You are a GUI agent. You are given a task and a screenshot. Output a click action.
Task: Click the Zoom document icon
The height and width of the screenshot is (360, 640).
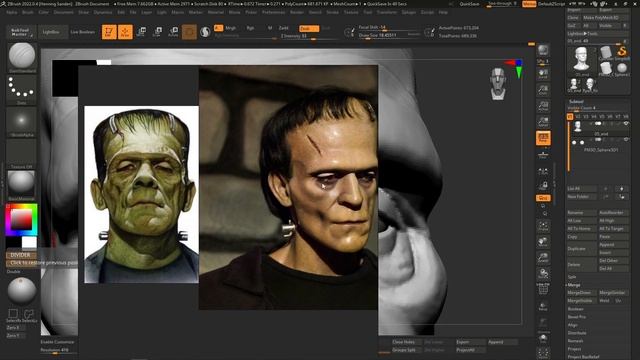click(x=543, y=90)
